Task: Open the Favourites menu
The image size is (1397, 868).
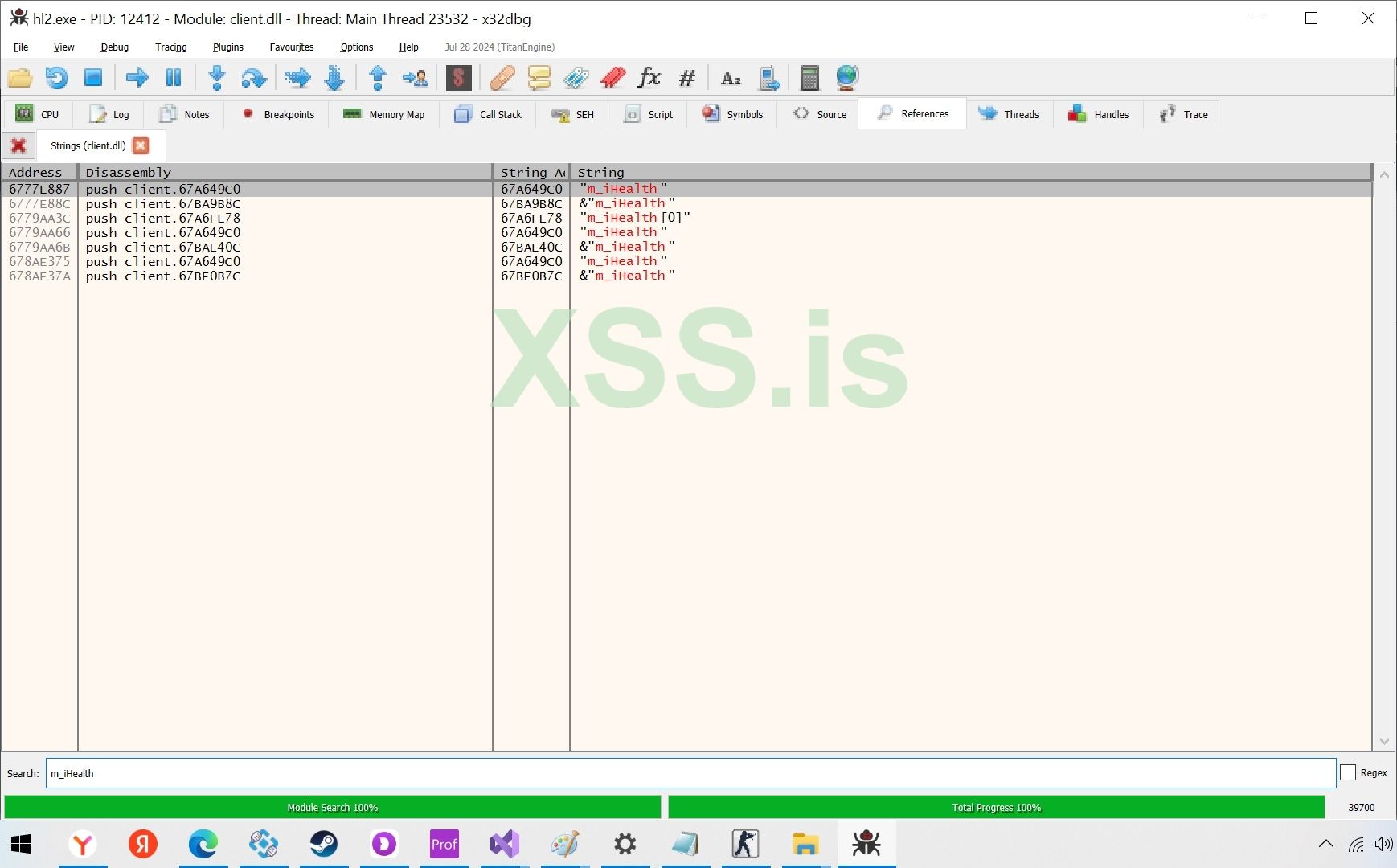Action: coord(292,47)
